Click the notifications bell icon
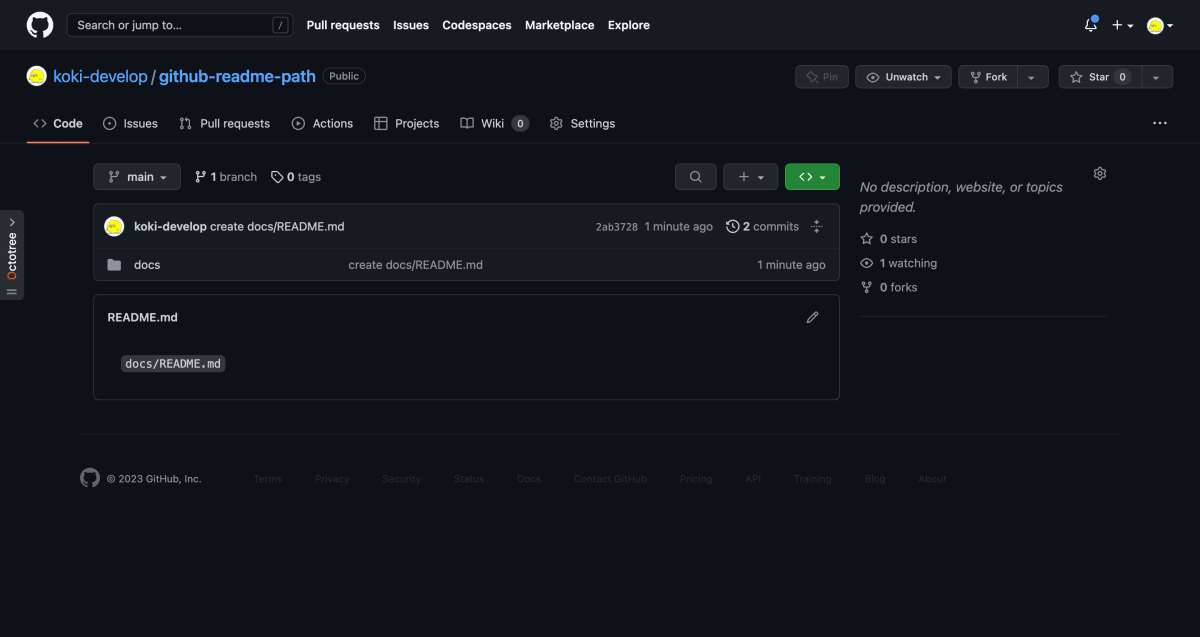 (1091, 25)
